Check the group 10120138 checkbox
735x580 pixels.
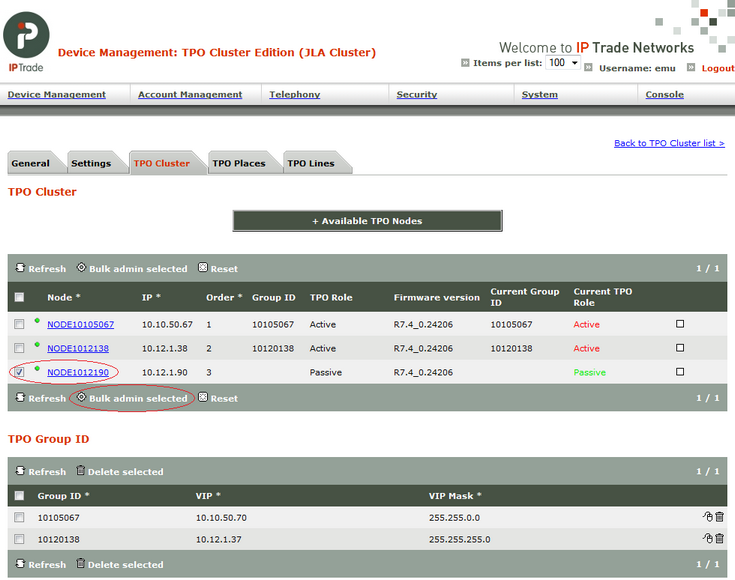19,539
